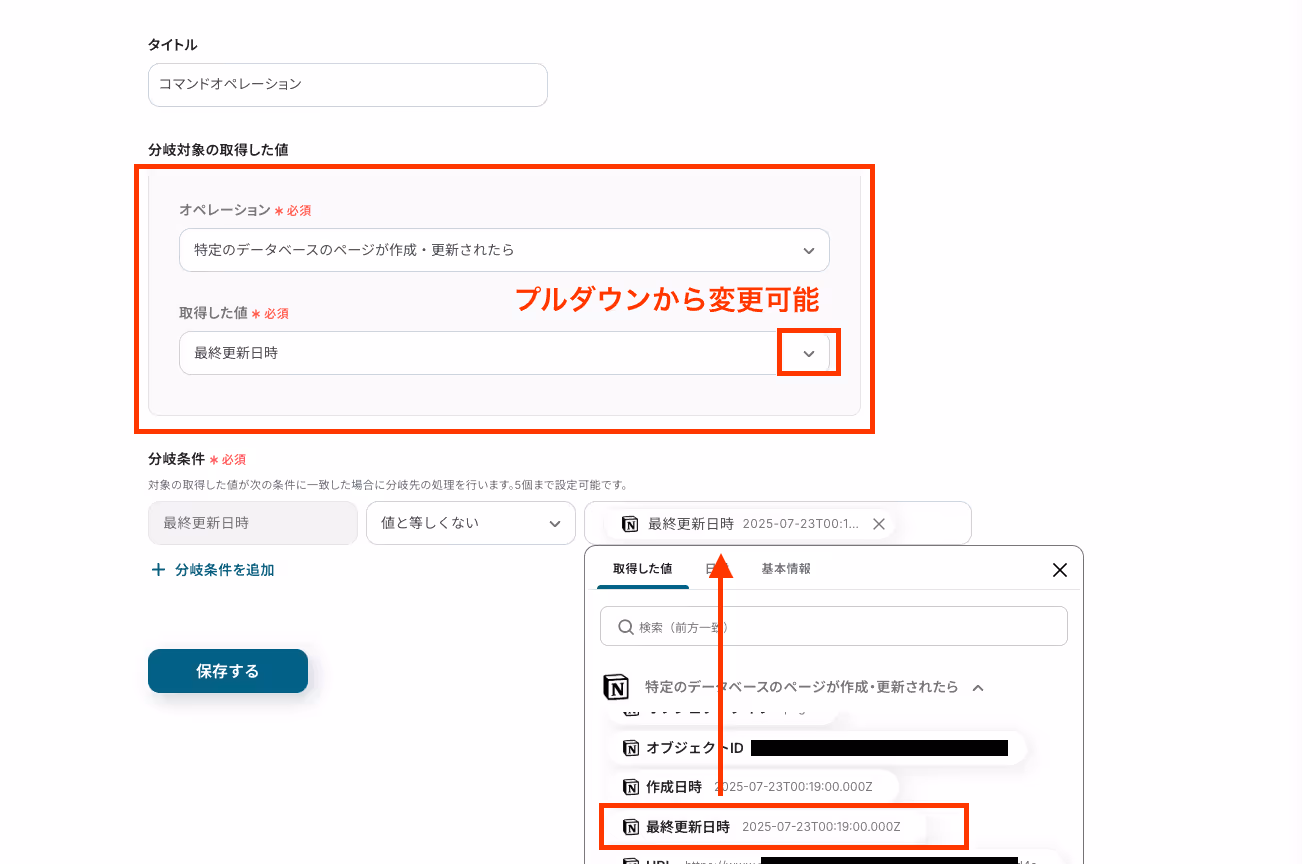Select the 最終更新日時 item in the list
The height and width of the screenshot is (864, 1302).
tap(766, 827)
